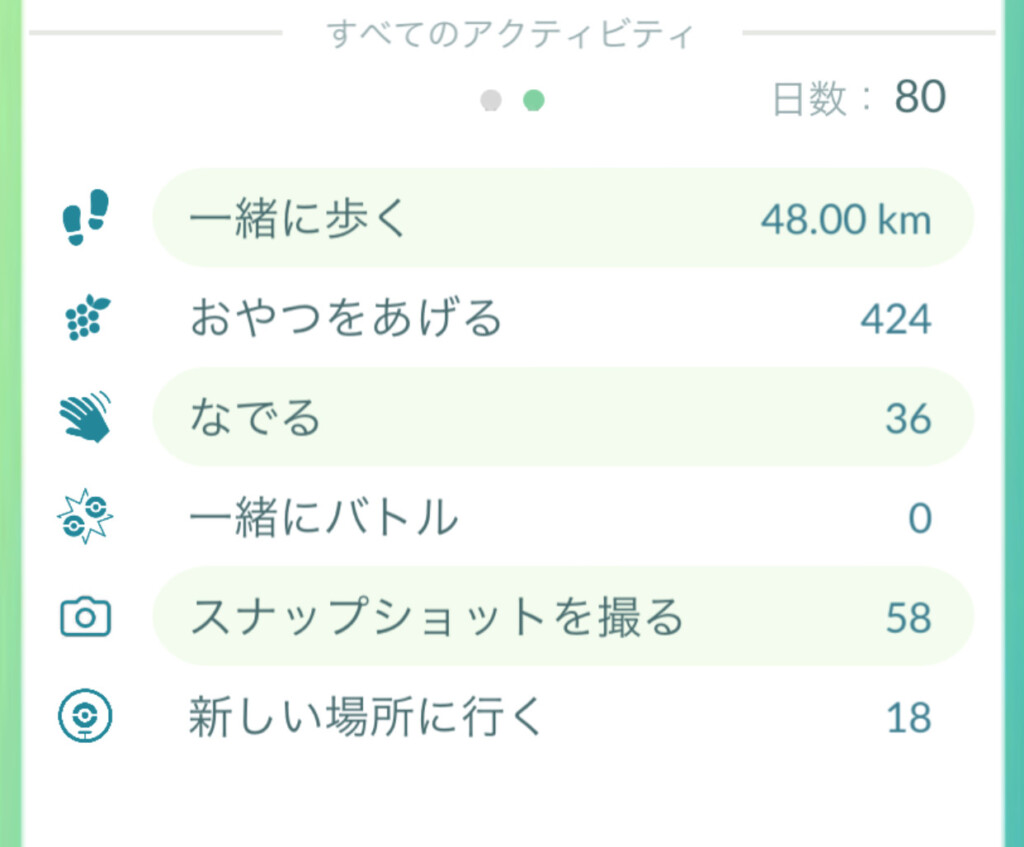Image resolution: width=1024 pixels, height=847 pixels.
Task: Tap the petting hand icon
Action: [85, 417]
